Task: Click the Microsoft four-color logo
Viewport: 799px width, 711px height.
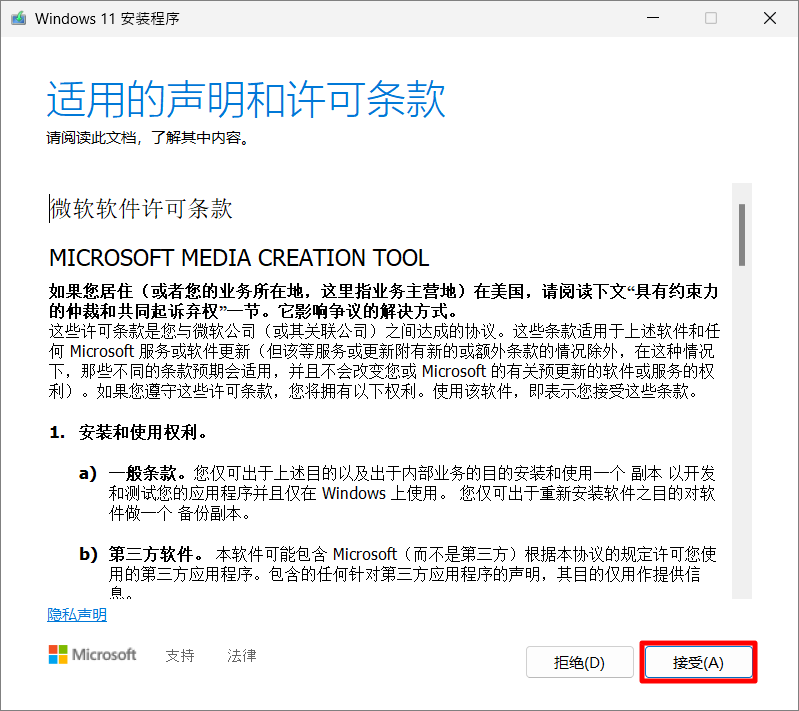Action: [x=59, y=655]
